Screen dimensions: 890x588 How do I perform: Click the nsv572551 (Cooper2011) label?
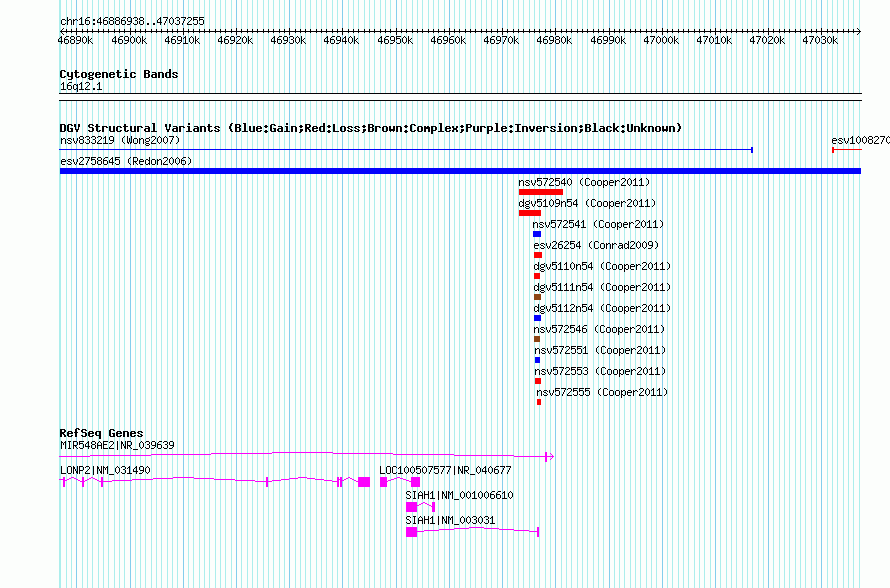point(600,350)
